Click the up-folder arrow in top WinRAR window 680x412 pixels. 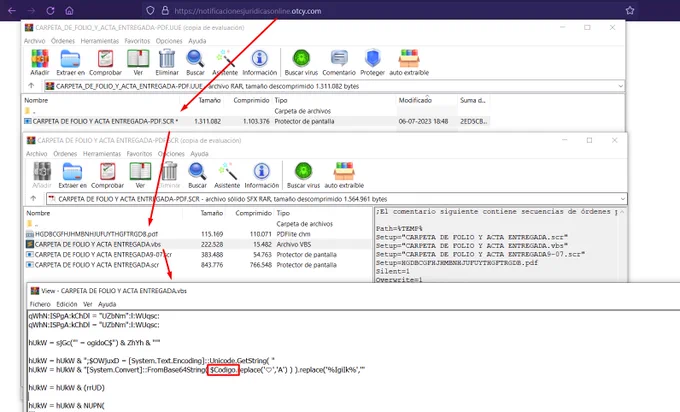click(x=31, y=86)
